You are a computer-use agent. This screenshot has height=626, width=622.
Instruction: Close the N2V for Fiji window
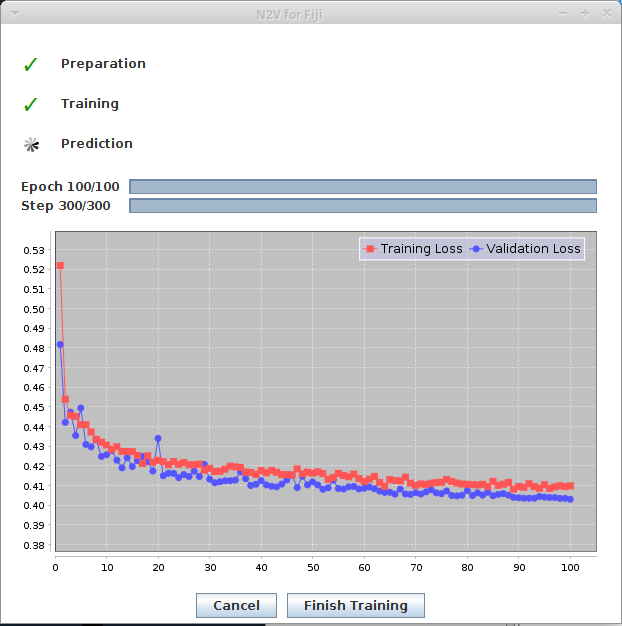coord(607,14)
